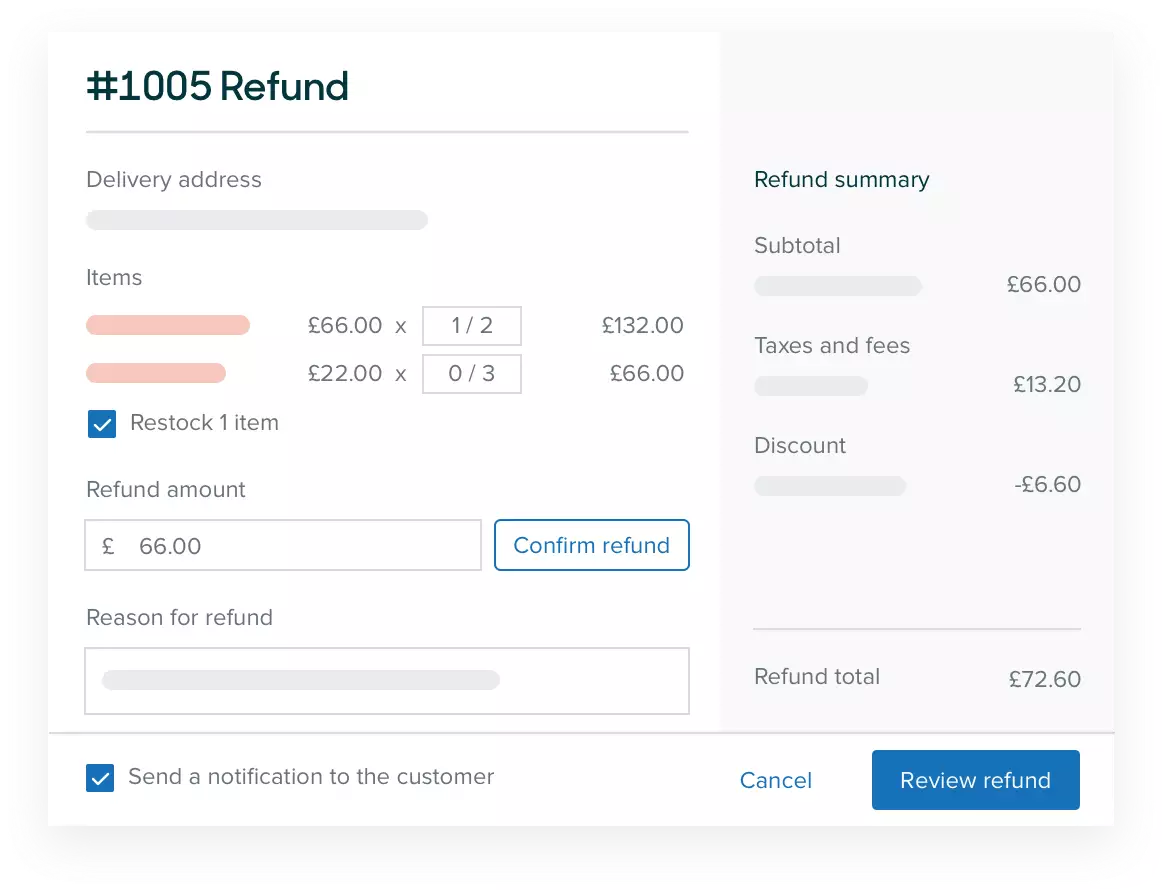The image size is (1162, 890).
Task: Click the Reason for refund label
Action: click(179, 618)
